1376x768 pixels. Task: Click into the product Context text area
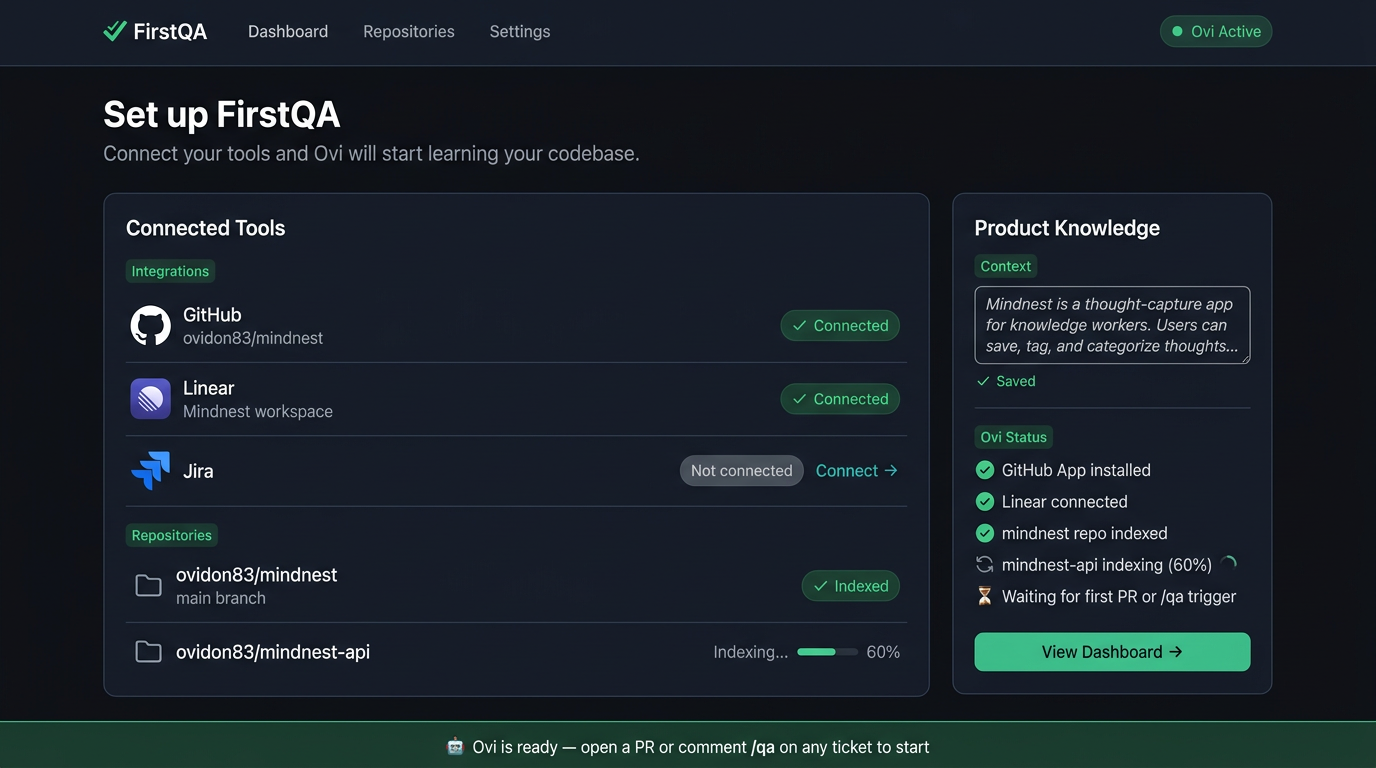(1112, 325)
